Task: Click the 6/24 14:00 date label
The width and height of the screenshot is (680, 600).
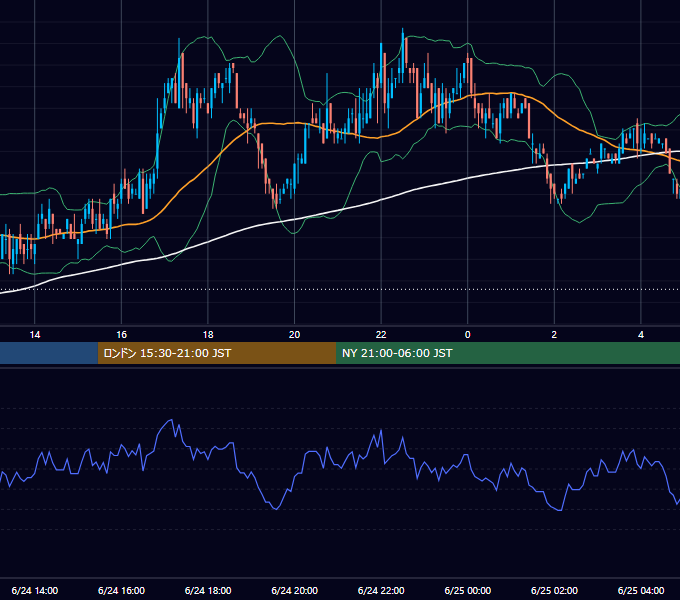Action: click(x=35, y=590)
